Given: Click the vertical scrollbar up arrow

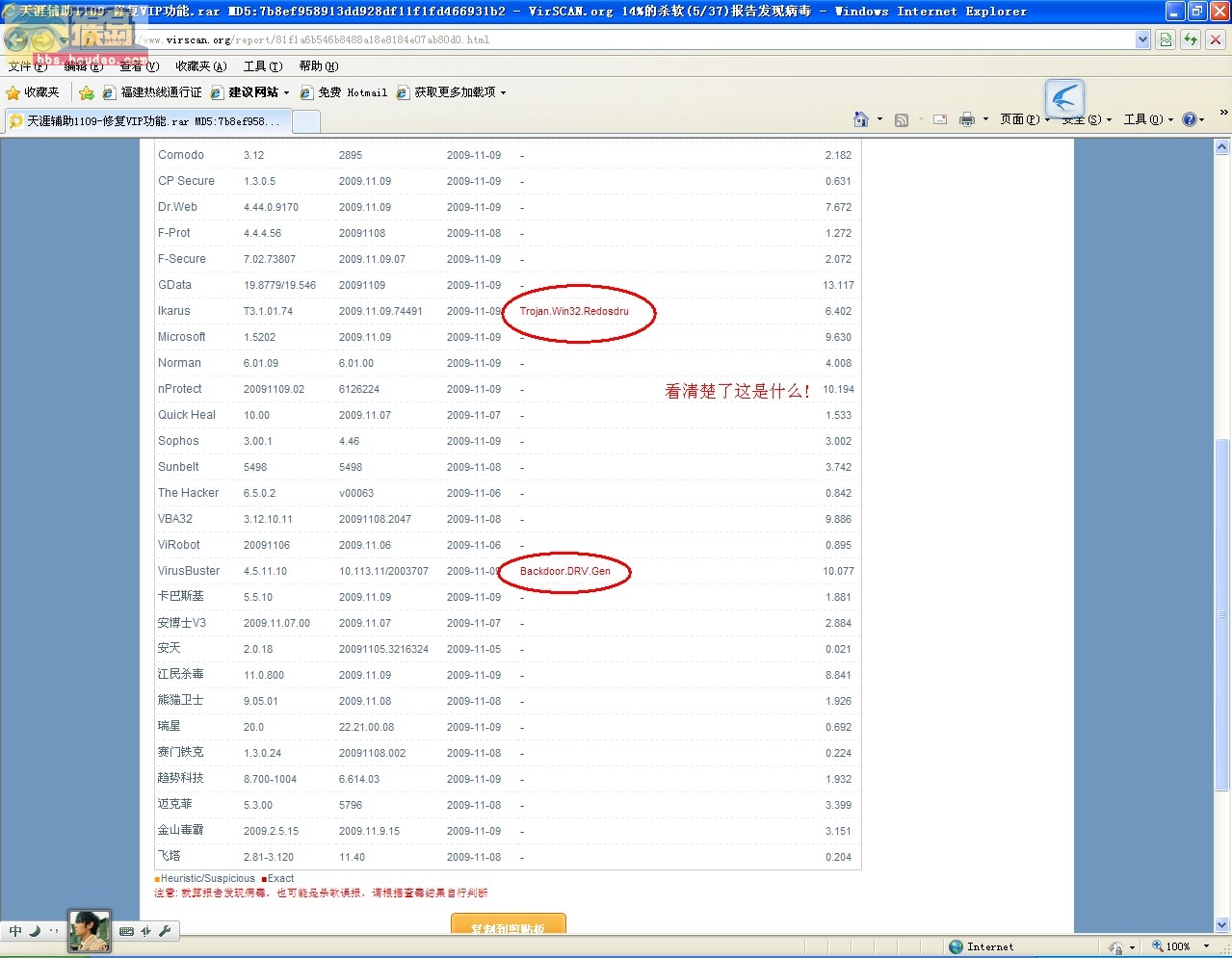Looking at the screenshot, I should (x=1221, y=147).
